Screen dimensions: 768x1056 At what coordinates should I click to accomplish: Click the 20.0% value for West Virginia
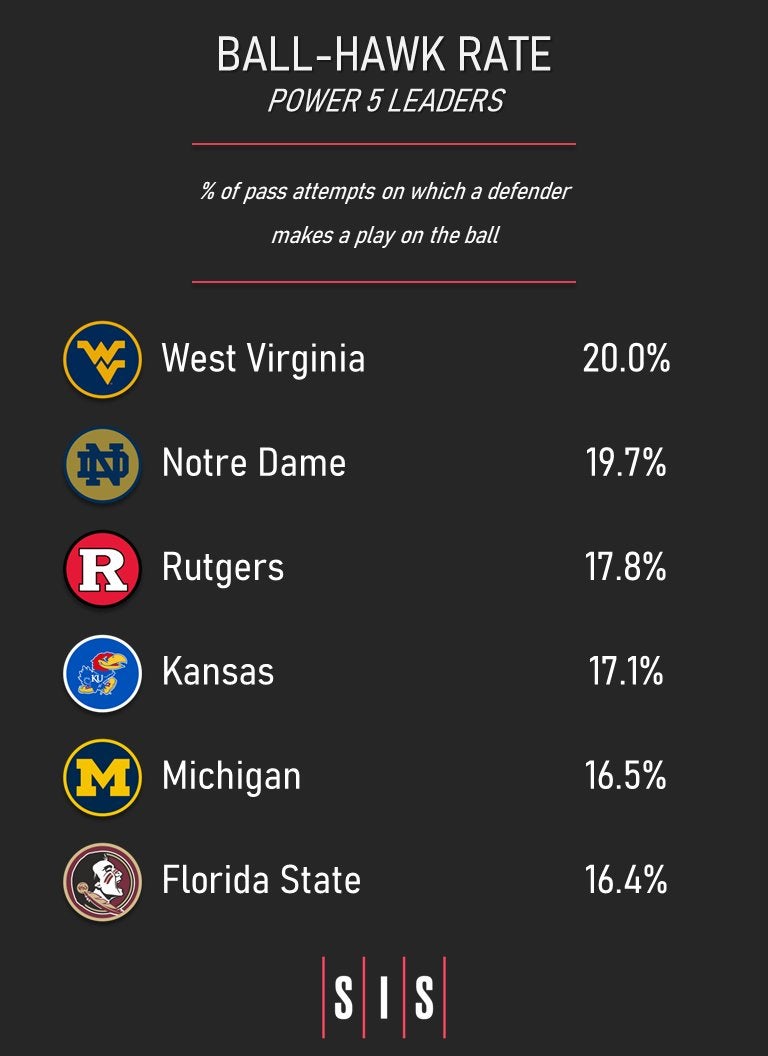point(626,358)
